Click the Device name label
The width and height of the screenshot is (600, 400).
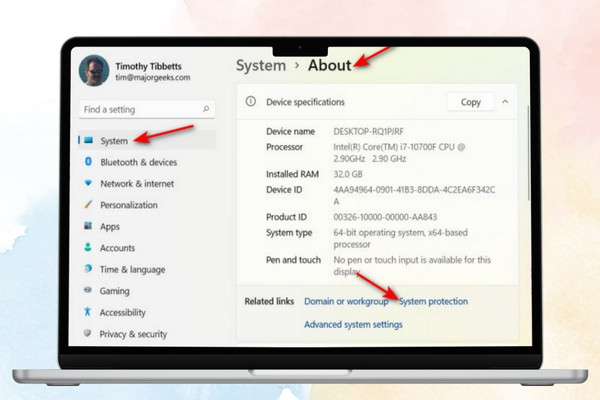click(290, 131)
